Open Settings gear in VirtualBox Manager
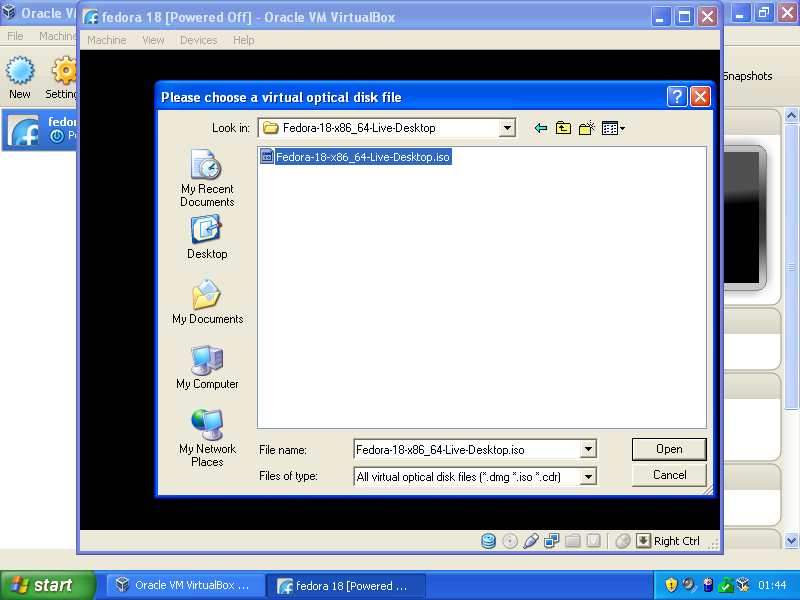Image resolution: width=800 pixels, height=600 pixels. [61, 77]
